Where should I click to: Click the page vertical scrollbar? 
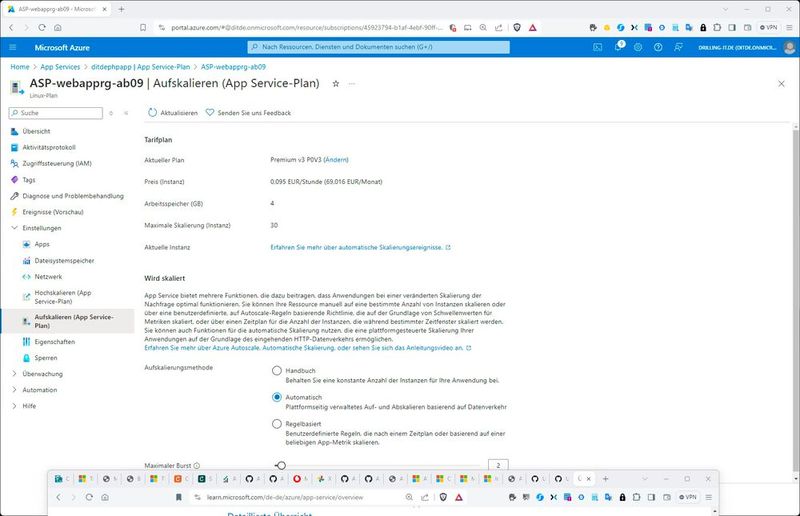(x=796, y=301)
